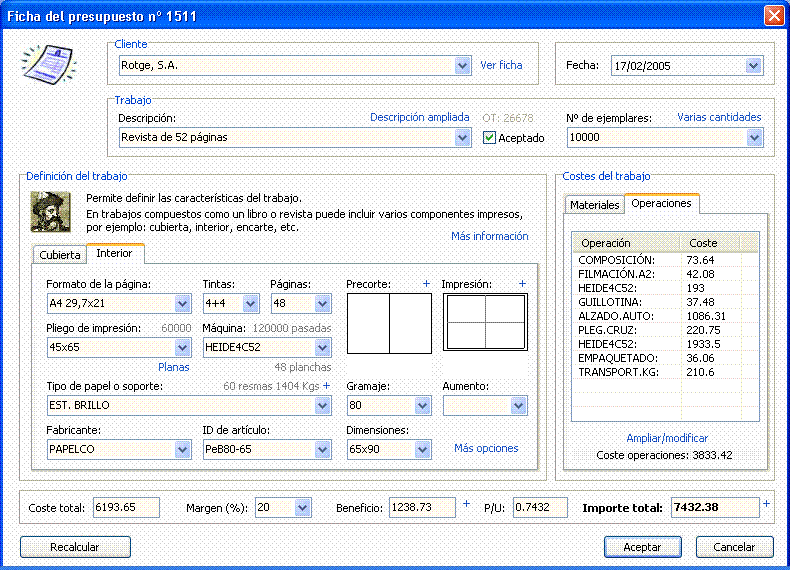Expand the Pliego de impresión dropdown

click(x=182, y=347)
